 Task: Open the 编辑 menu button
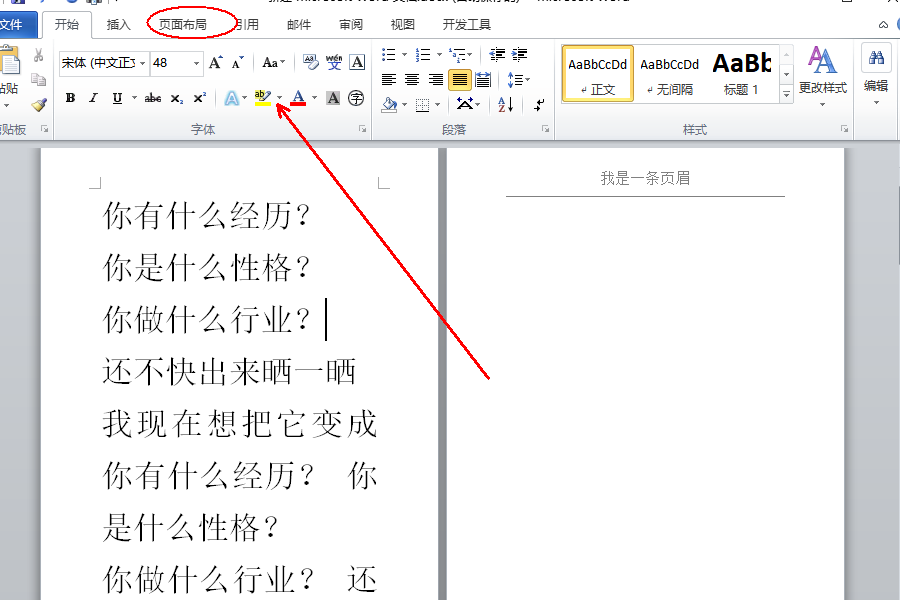pyautogui.click(x=876, y=74)
